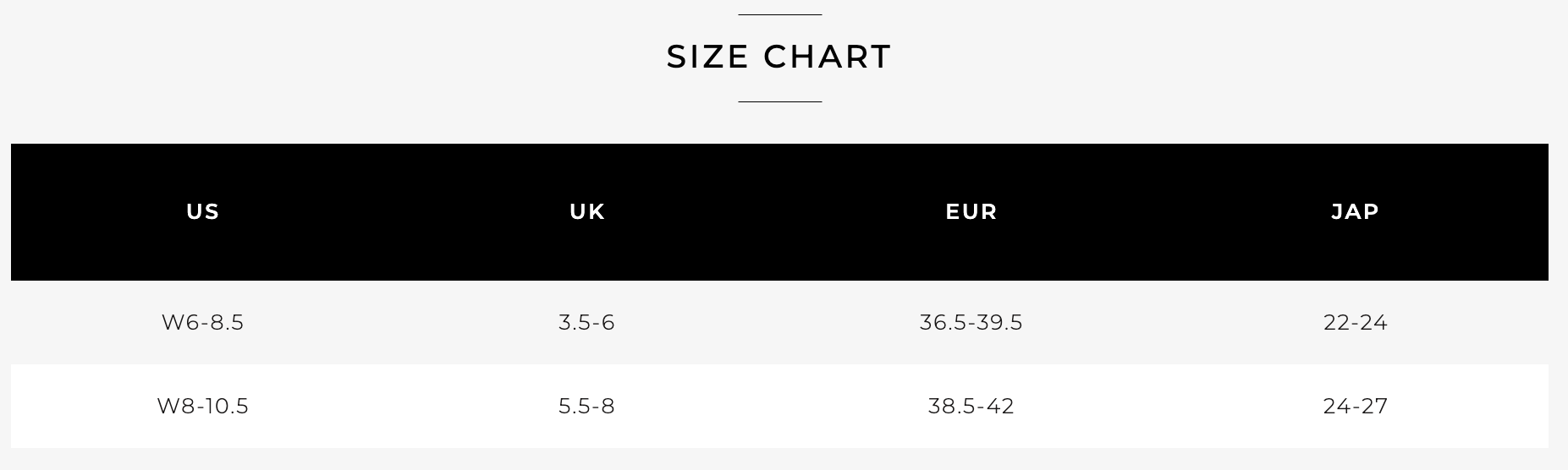Select the US column header
The width and height of the screenshot is (1568, 470).
point(203,211)
